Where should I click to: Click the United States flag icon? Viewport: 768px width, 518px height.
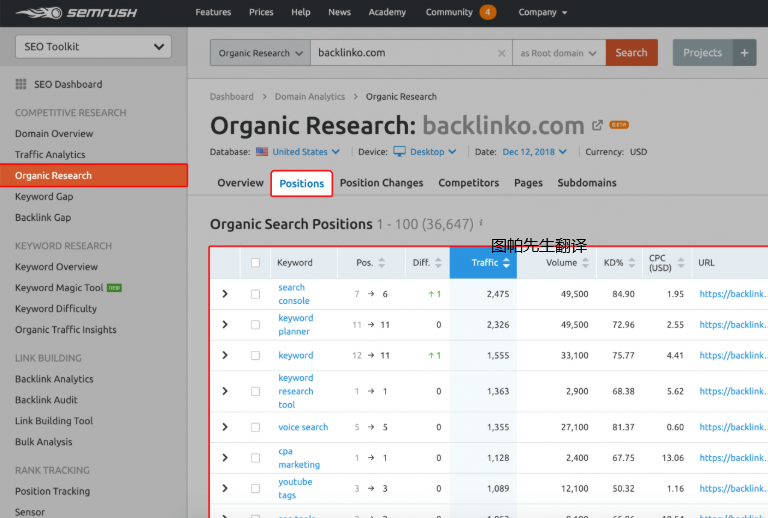pos(262,152)
